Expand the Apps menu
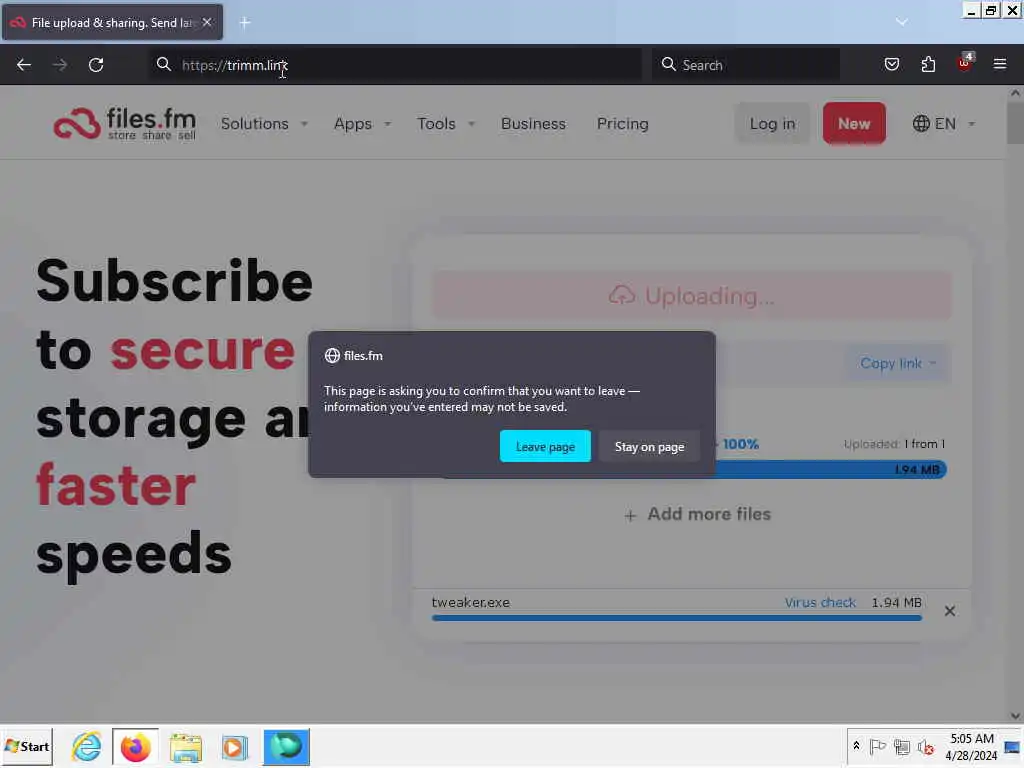The height and width of the screenshot is (768, 1024). pyautogui.click(x=362, y=123)
